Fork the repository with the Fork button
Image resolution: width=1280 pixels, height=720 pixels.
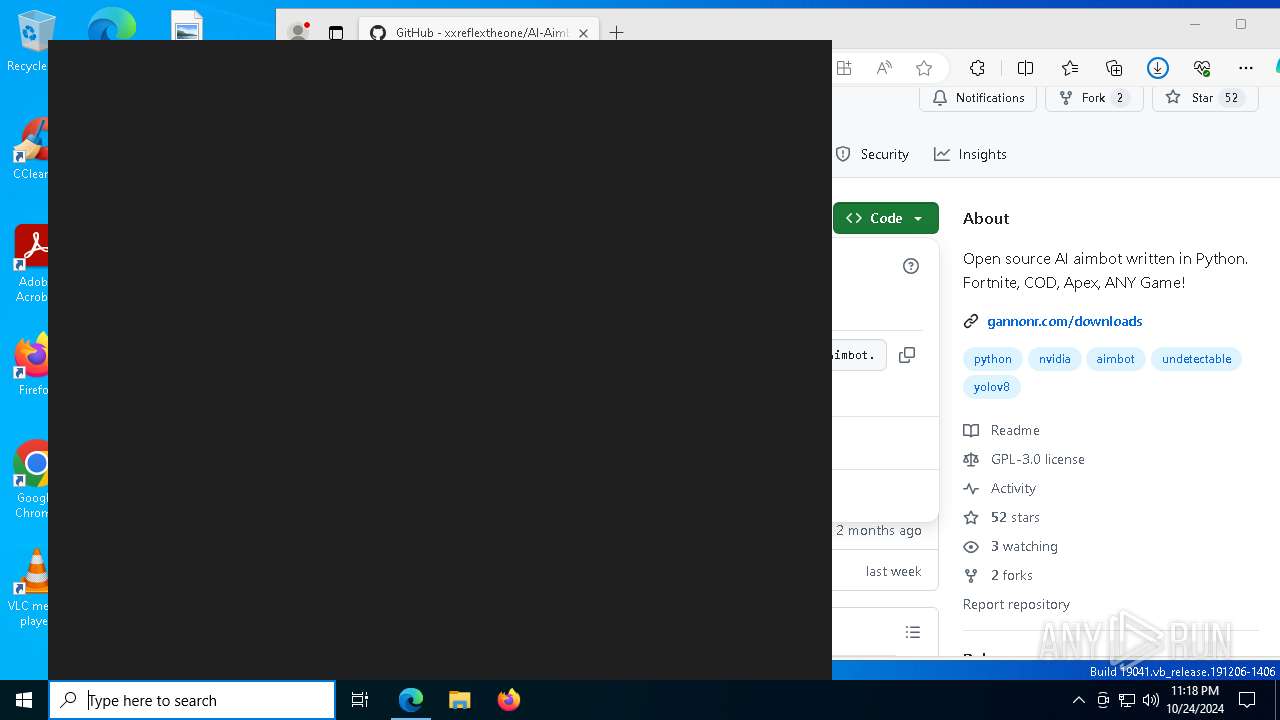click(x=1094, y=97)
